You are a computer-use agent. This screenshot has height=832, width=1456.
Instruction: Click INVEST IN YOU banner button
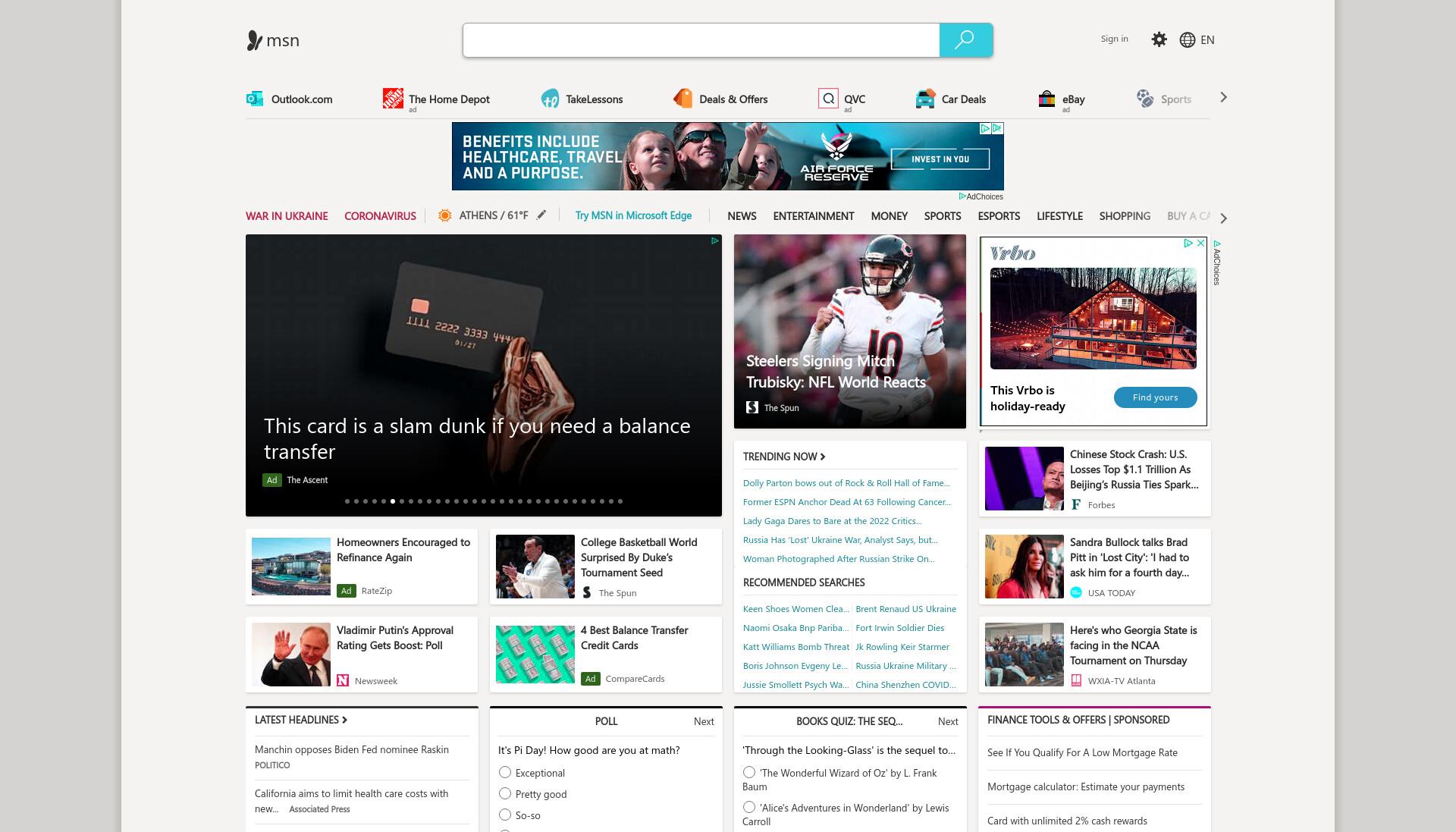(940, 159)
